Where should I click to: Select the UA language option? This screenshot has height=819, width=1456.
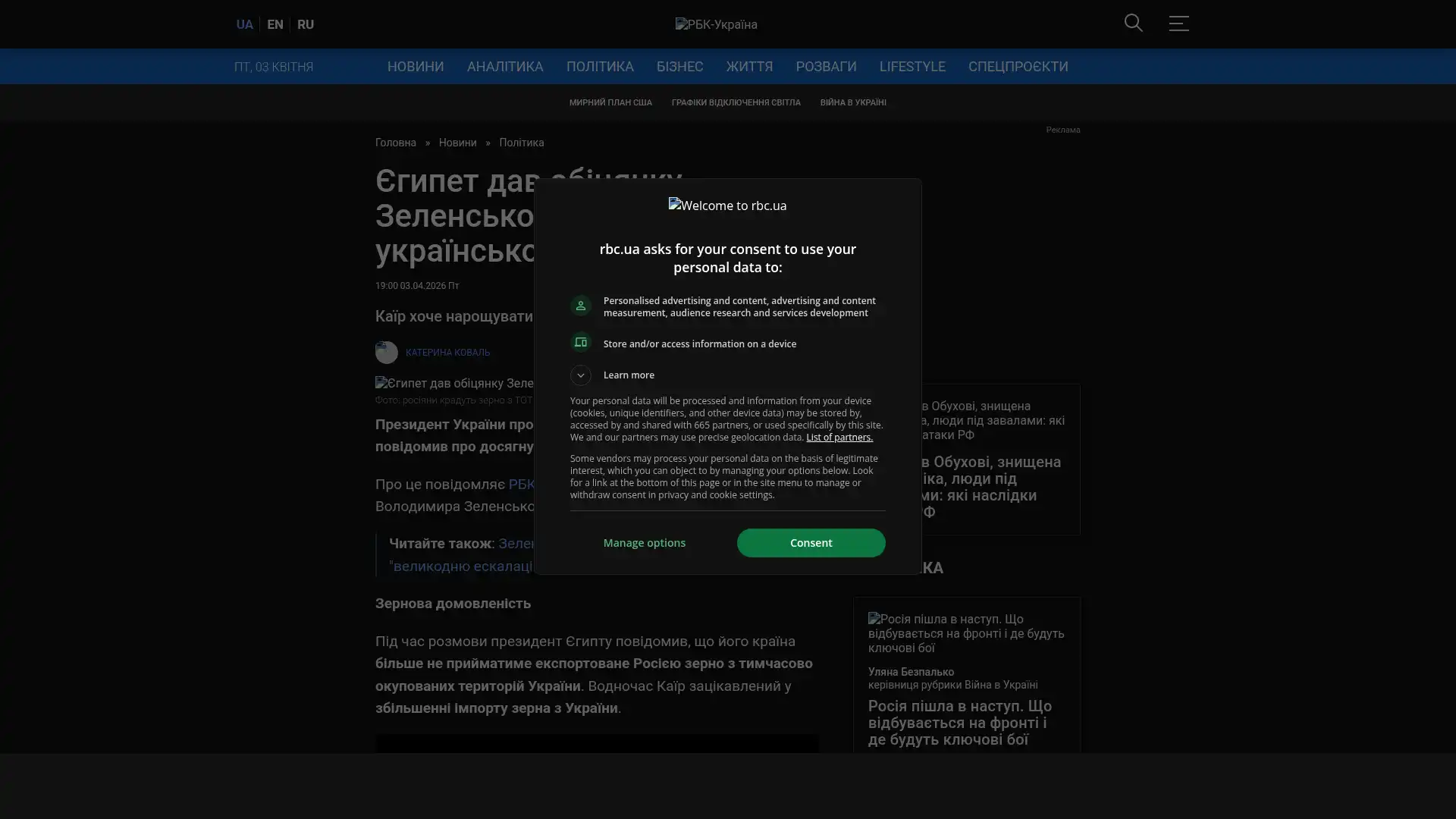coord(244,24)
